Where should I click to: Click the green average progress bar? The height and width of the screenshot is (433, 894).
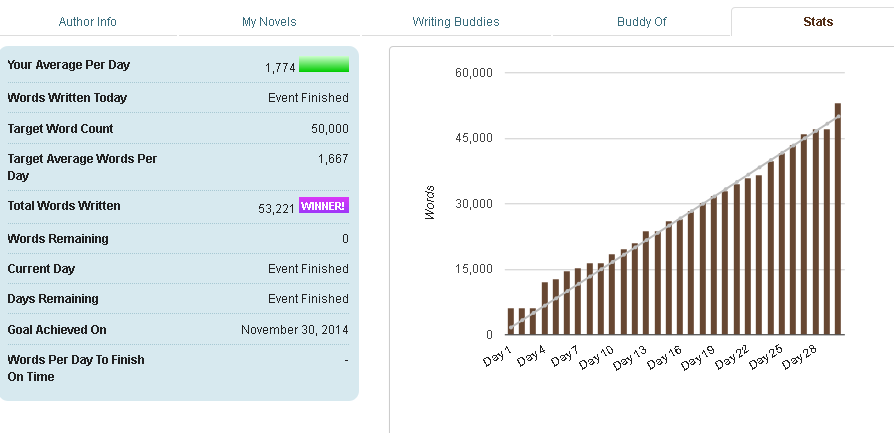point(324,66)
